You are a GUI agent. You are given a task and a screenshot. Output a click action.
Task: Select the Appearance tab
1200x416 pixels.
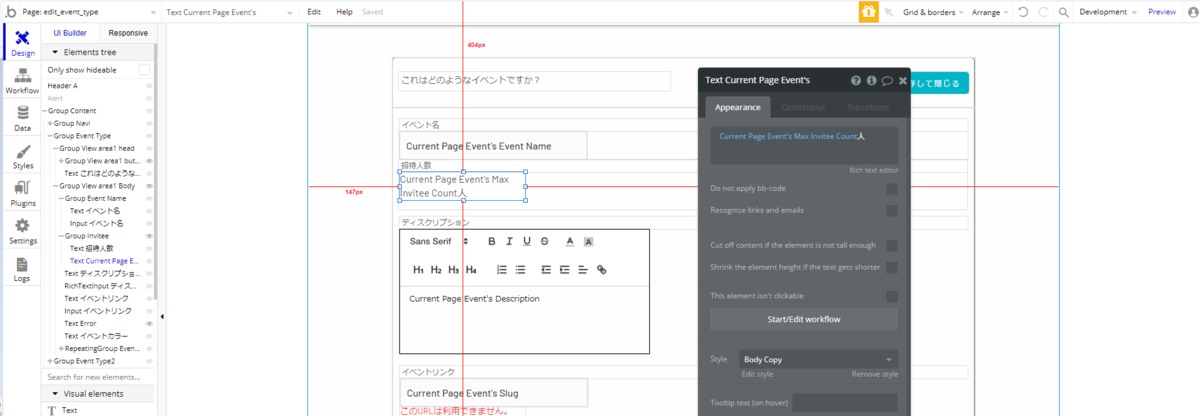click(x=738, y=107)
